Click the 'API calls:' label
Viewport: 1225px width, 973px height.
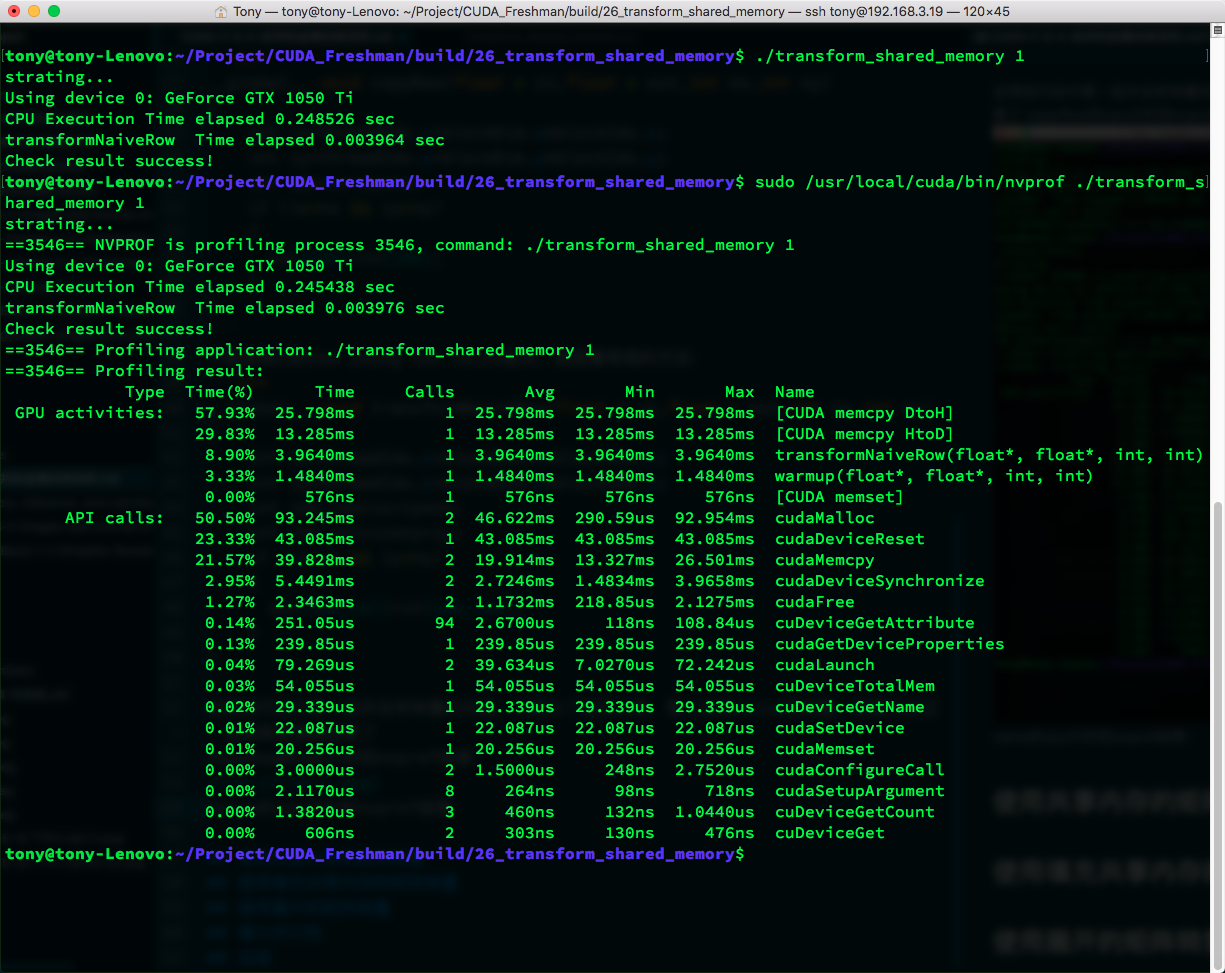click(114, 518)
